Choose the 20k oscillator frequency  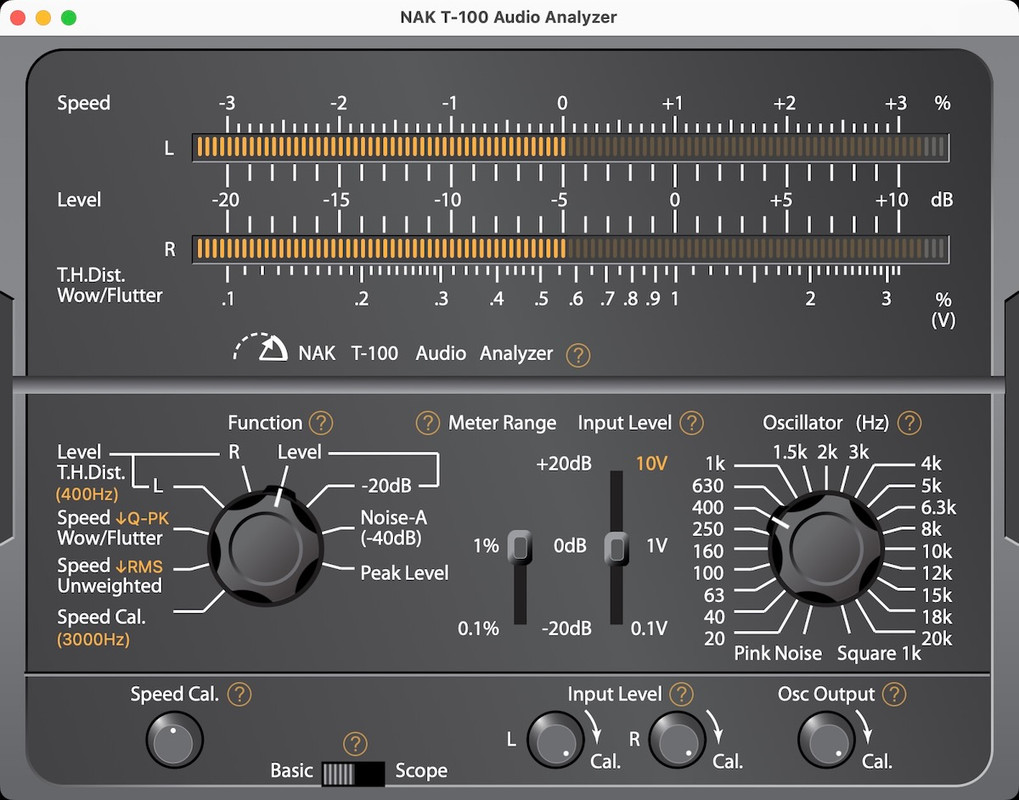click(x=936, y=639)
